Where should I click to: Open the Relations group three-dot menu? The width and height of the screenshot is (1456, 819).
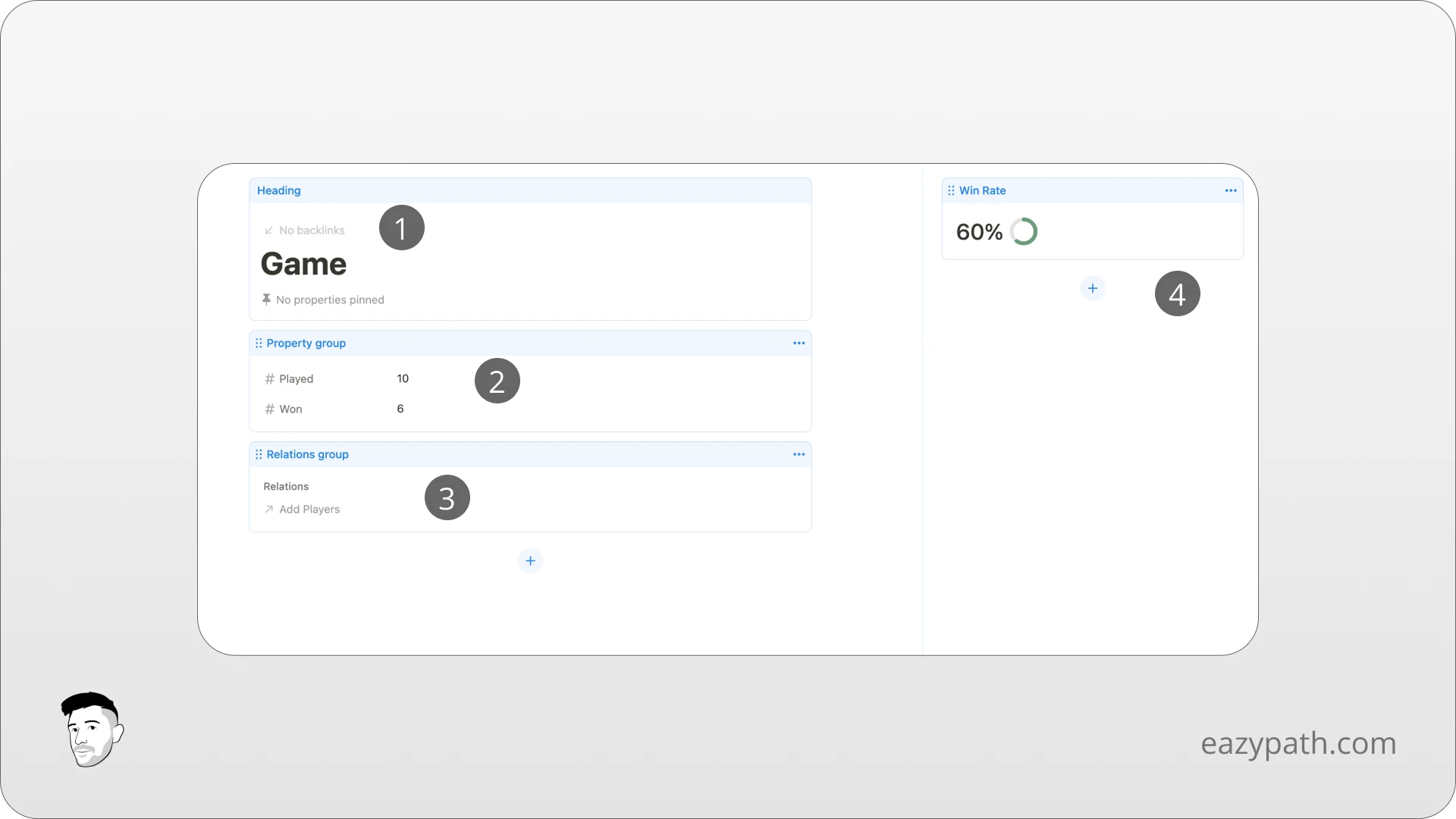click(x=799, y=454)
